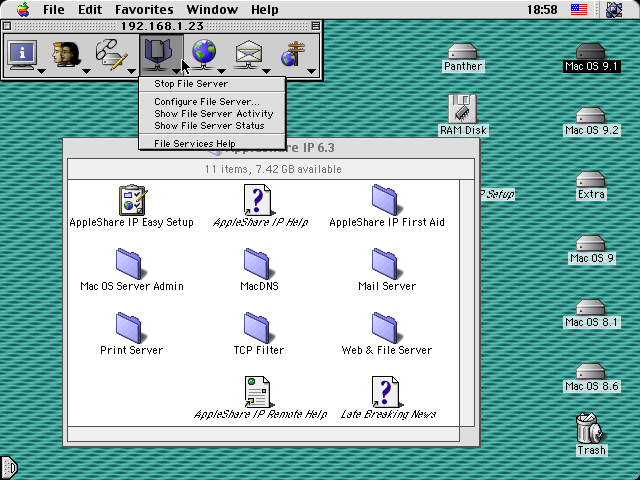Click the DNS signpost globe icon

[293, 54]
